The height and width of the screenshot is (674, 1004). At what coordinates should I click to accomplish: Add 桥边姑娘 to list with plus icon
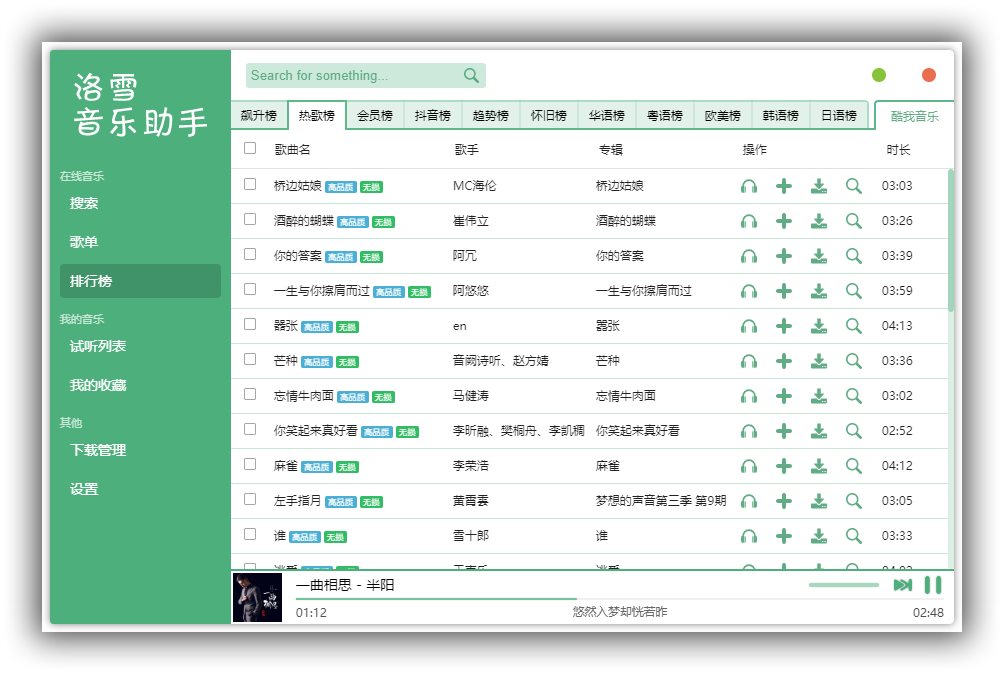(x=784, y=186)
